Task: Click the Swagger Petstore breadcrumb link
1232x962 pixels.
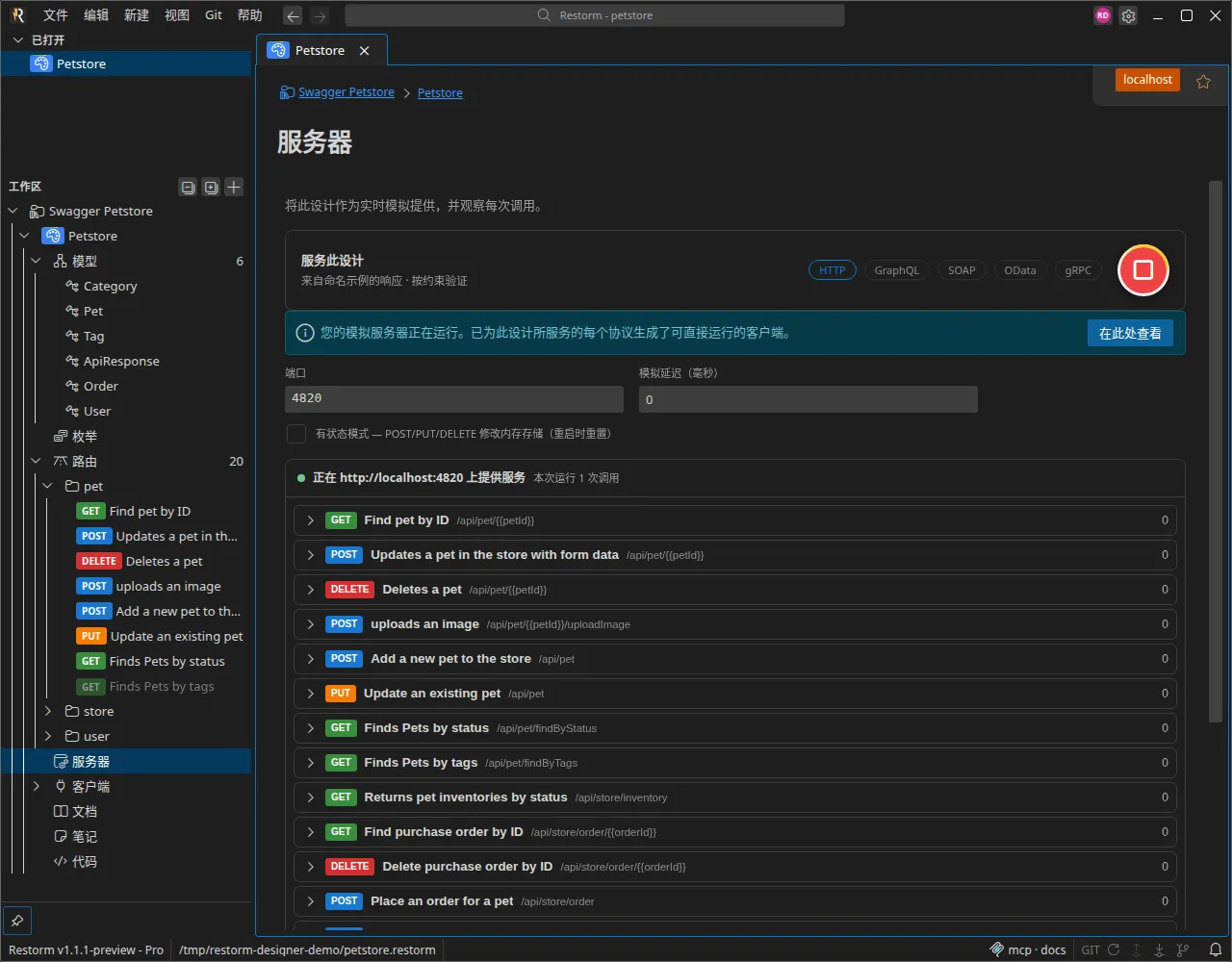Action: (346, 92)
